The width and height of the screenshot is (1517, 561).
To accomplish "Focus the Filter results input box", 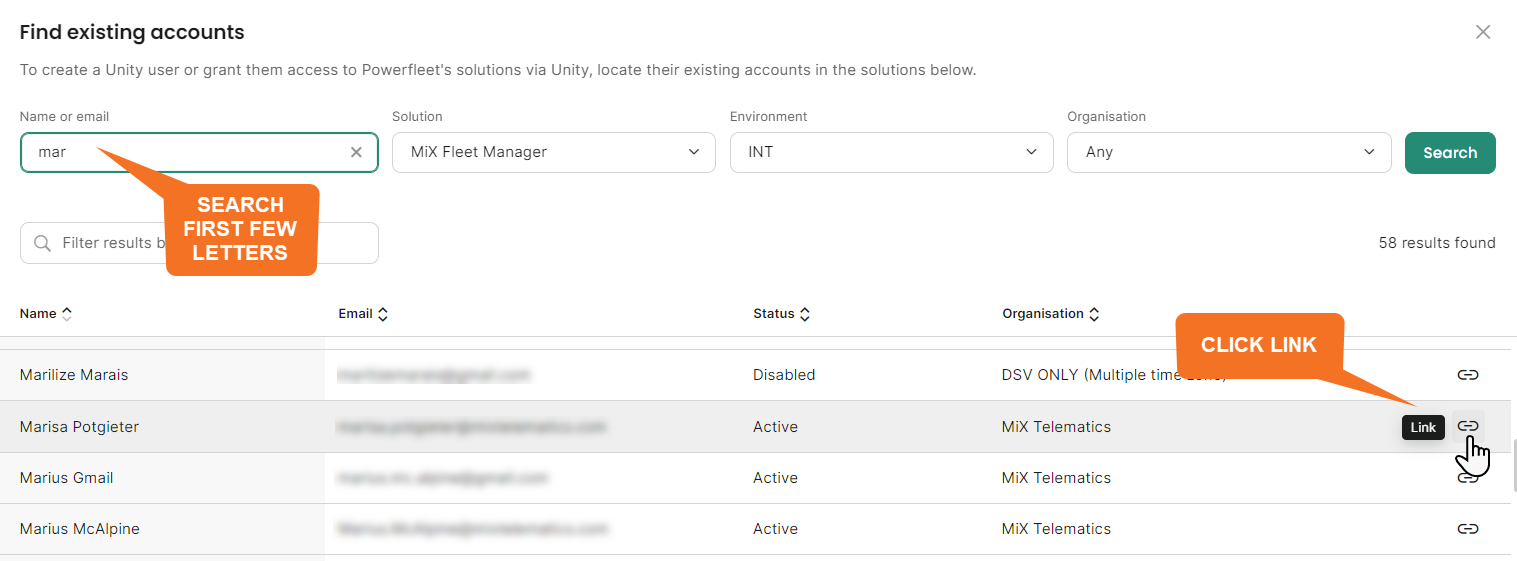I will click(x=199, y=243).
